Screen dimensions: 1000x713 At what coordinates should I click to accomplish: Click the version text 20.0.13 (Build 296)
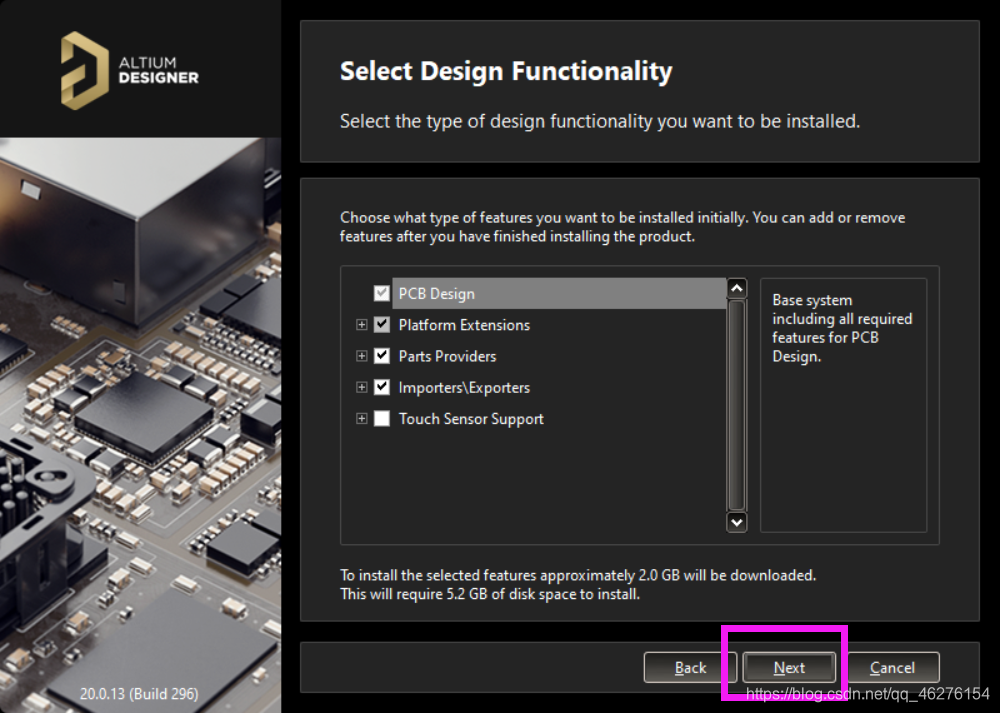[x=139, y=694]
